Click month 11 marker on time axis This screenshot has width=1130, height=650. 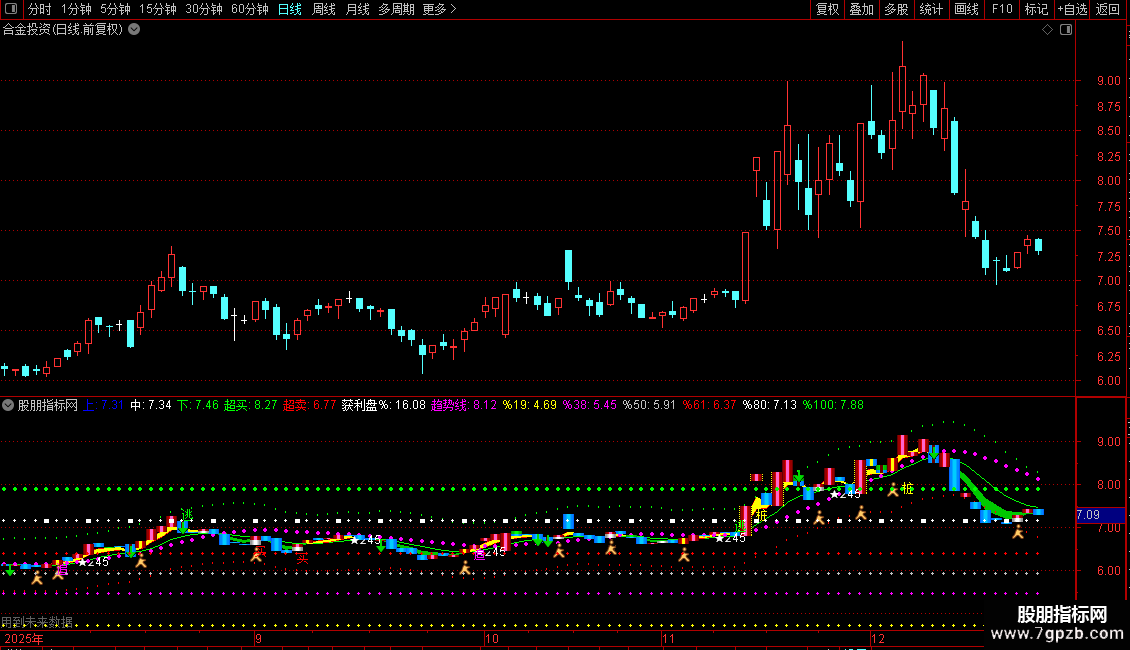[668, 638]
